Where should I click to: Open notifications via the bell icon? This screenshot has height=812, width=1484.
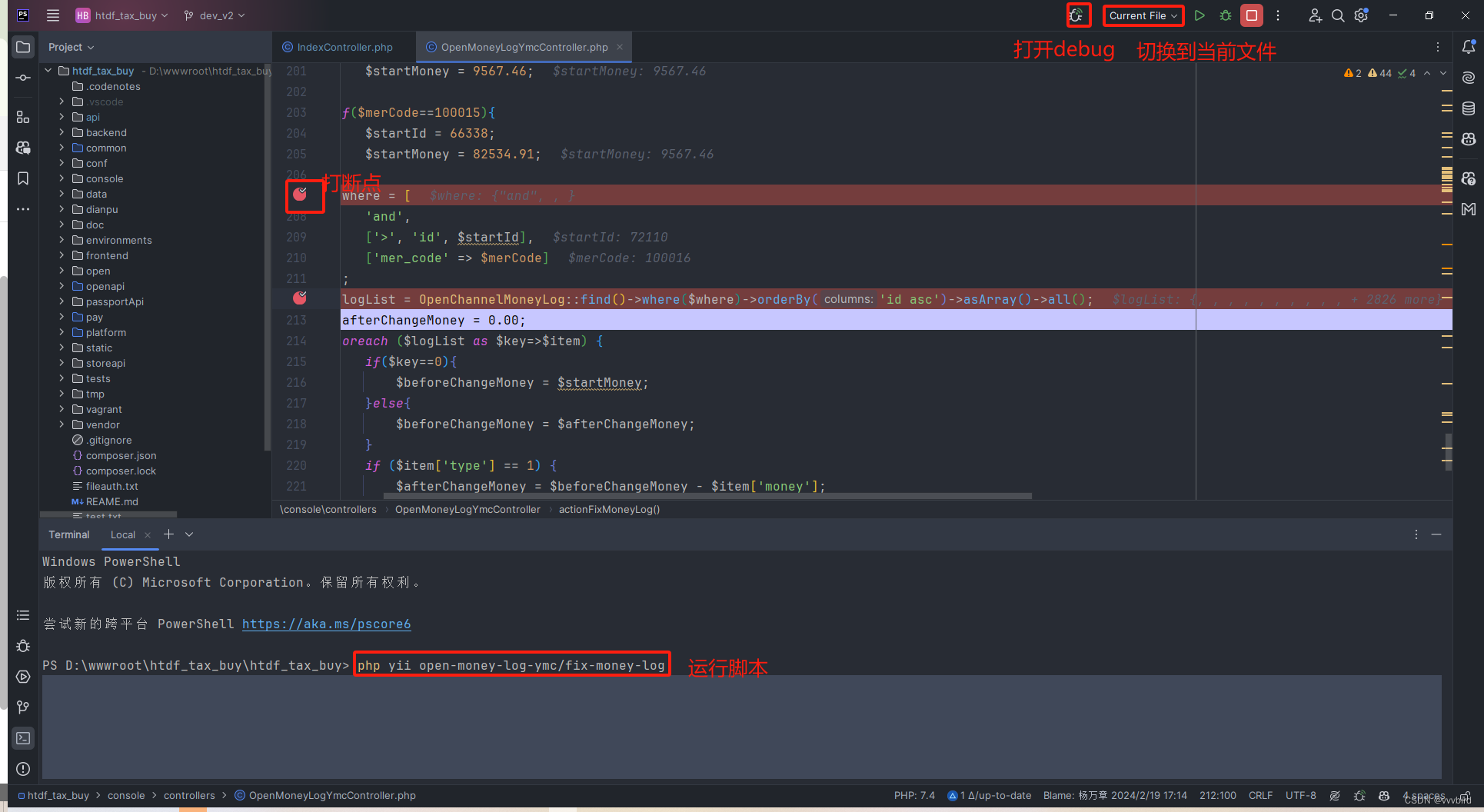[1469, 46]
